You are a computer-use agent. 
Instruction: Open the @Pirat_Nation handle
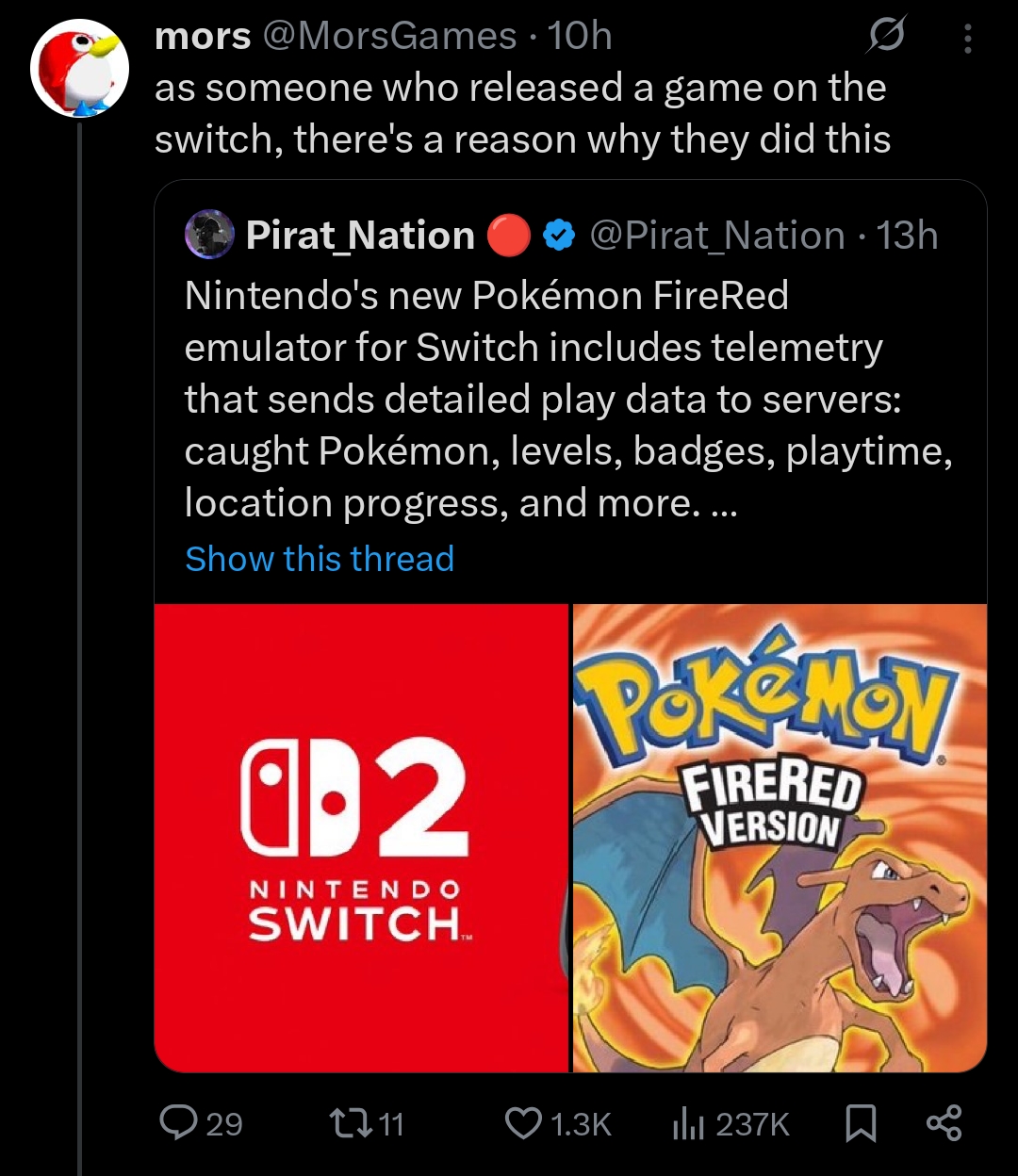coord(716,235)
